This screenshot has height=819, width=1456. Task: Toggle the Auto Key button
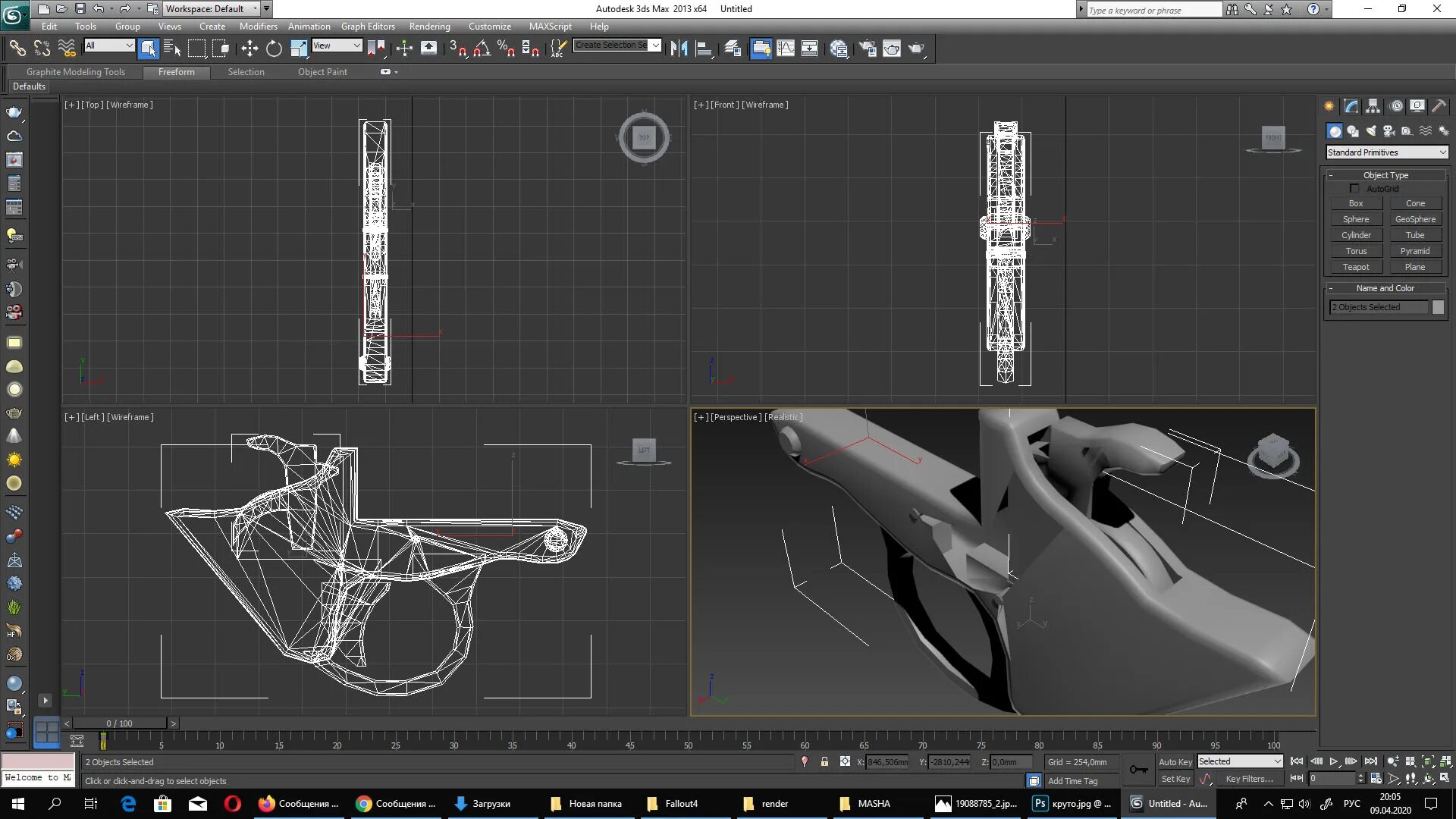(1175, 762)
